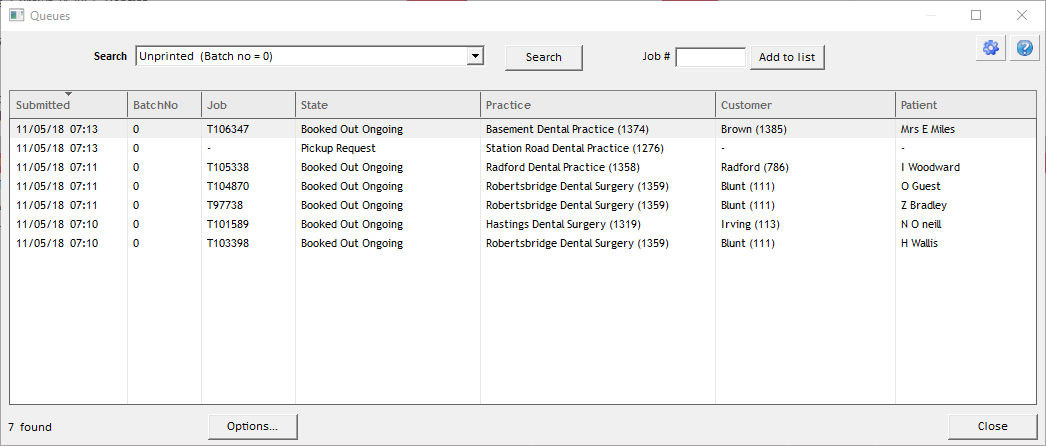Image resolution: width=1046 pixels, height=446 pixels.
Task: Click the Patient column header
Action: pos(919,105)
